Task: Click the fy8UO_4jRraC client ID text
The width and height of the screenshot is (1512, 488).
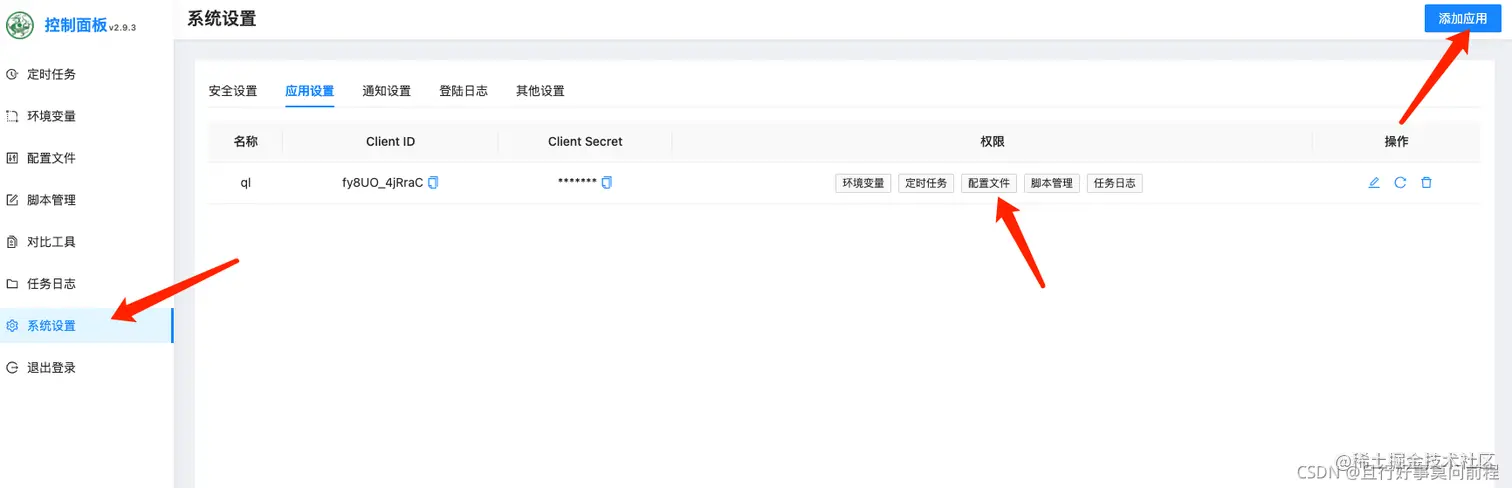Action: click(383, 183)
